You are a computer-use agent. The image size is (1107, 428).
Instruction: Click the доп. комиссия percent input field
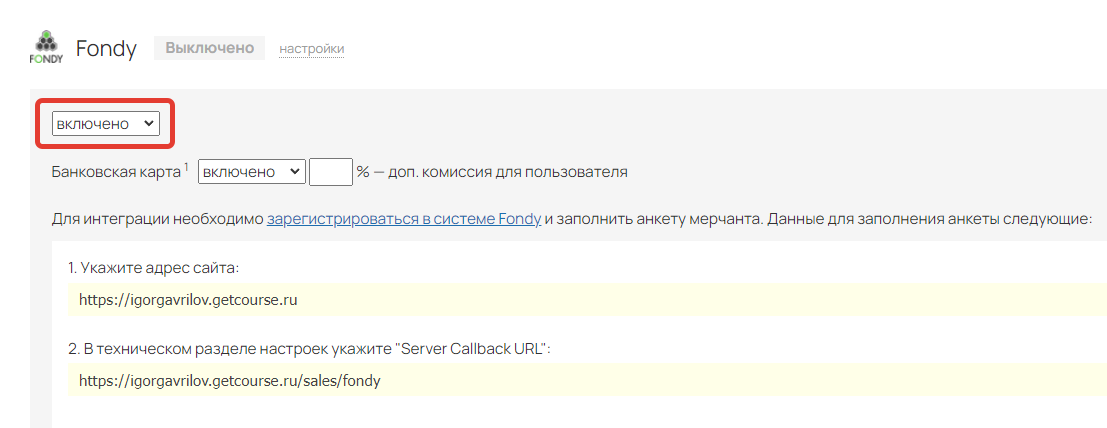tap(331, 172)
